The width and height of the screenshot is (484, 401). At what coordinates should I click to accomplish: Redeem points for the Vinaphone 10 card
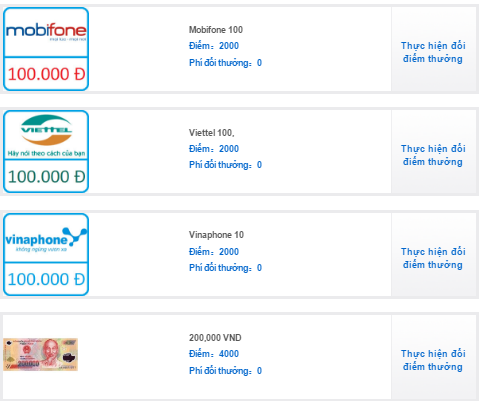[433, 258]
